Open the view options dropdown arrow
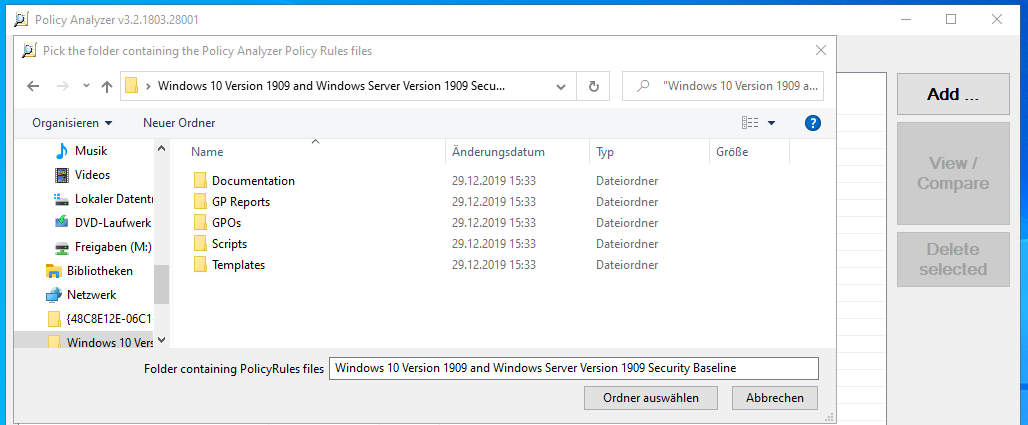This screenshot has height=425, width=1028. [x=772, y=123]
